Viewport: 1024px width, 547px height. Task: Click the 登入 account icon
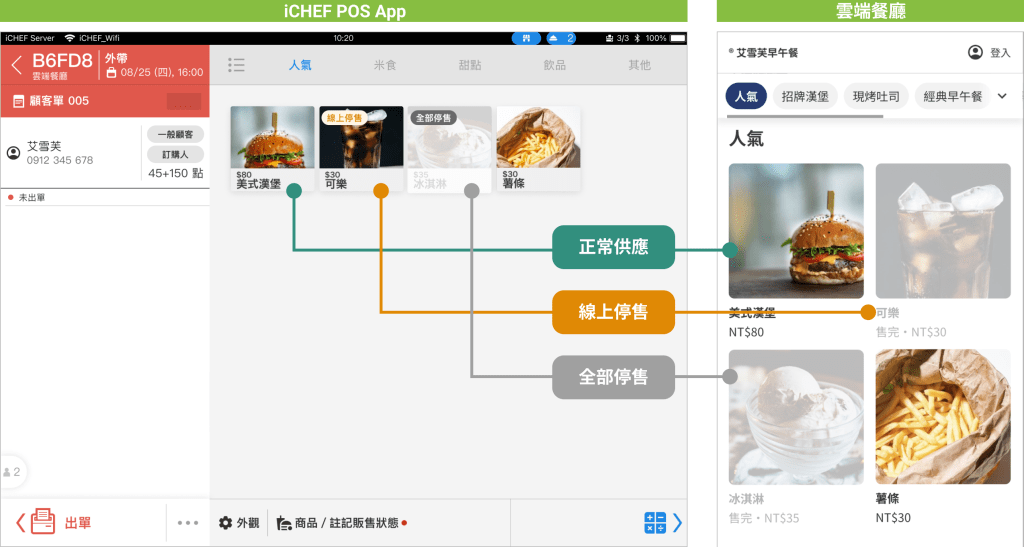975,52
